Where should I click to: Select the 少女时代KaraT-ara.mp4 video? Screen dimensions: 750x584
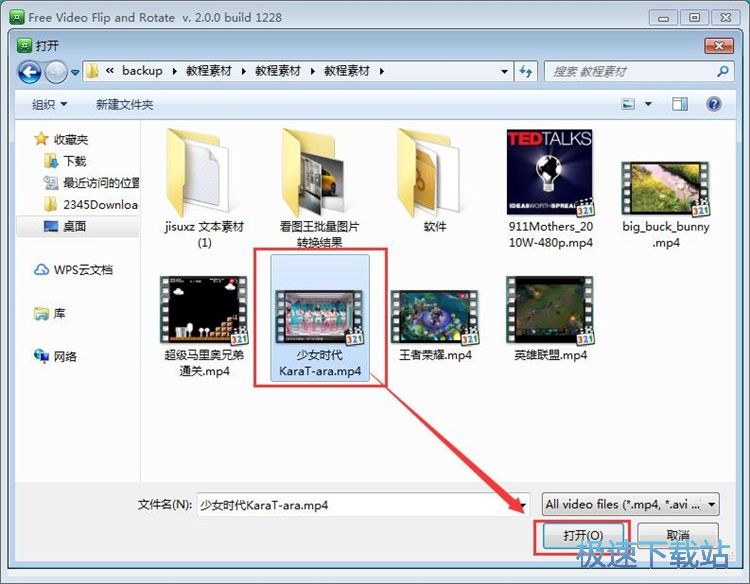pyautogui.click(x=320, y=318)
